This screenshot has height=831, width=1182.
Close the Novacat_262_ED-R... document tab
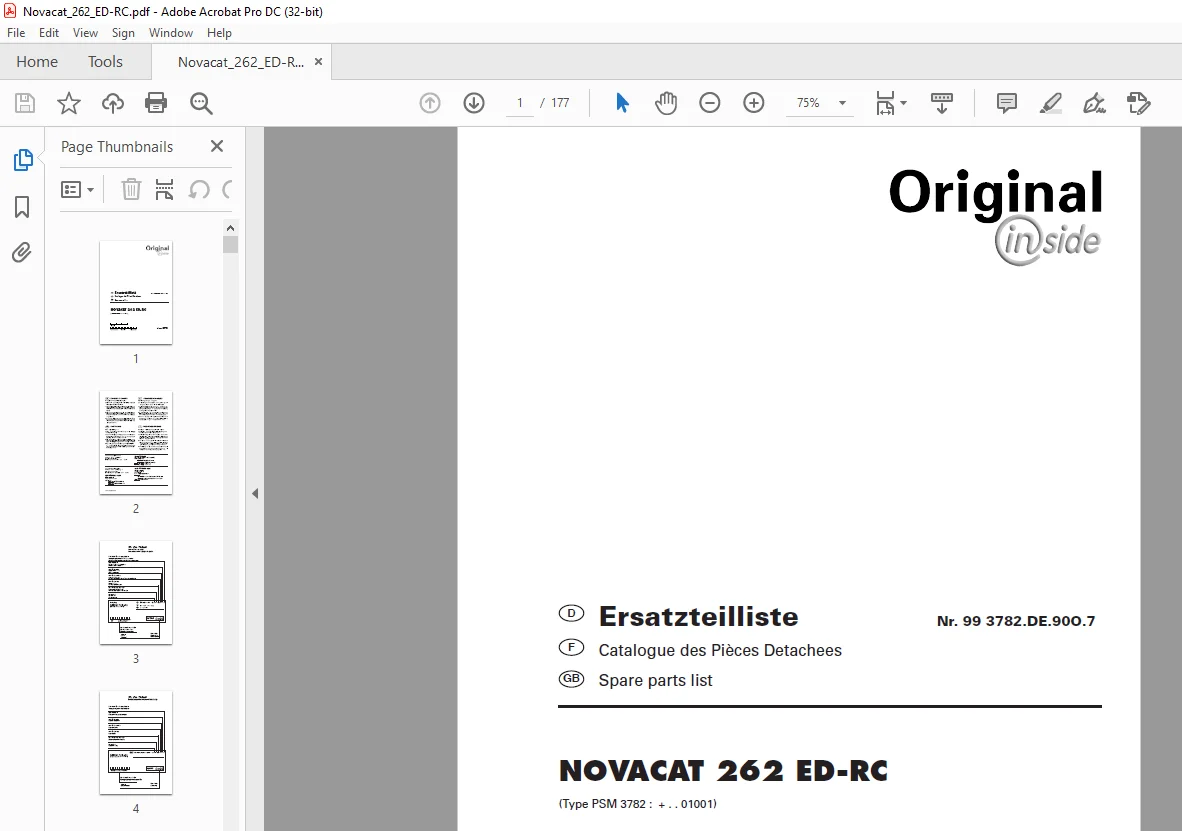click(318, 62)
